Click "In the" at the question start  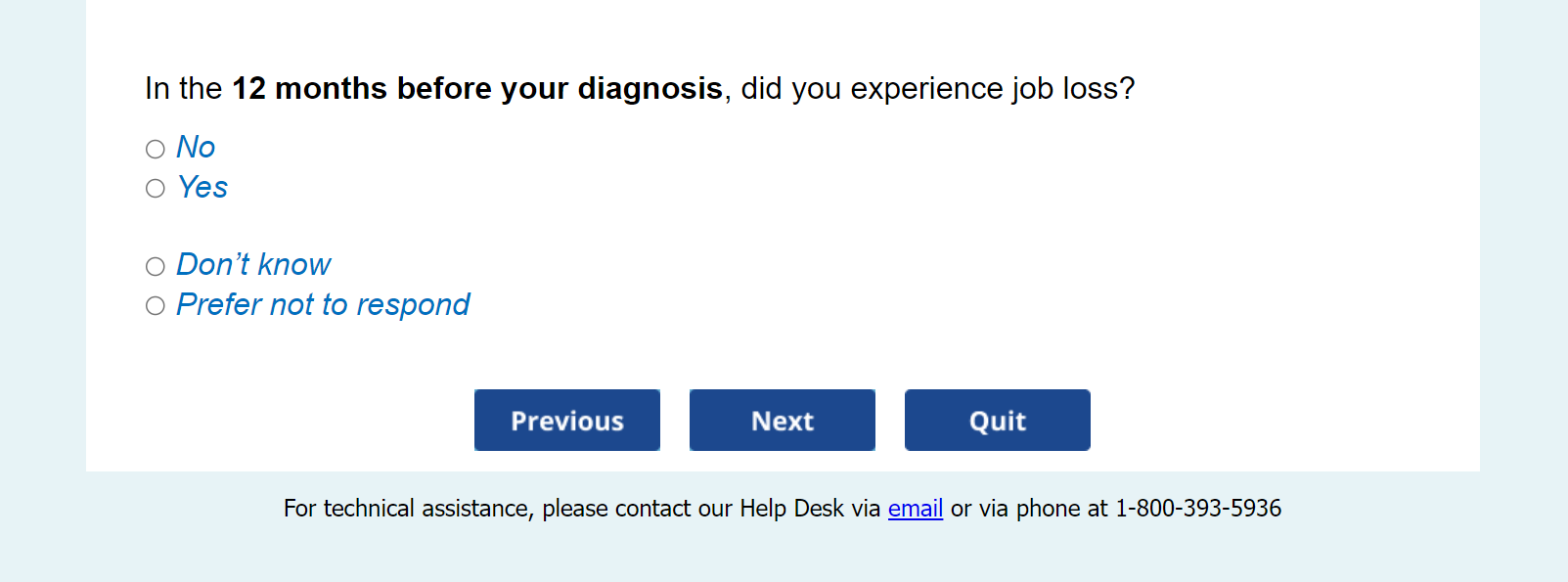184,89
